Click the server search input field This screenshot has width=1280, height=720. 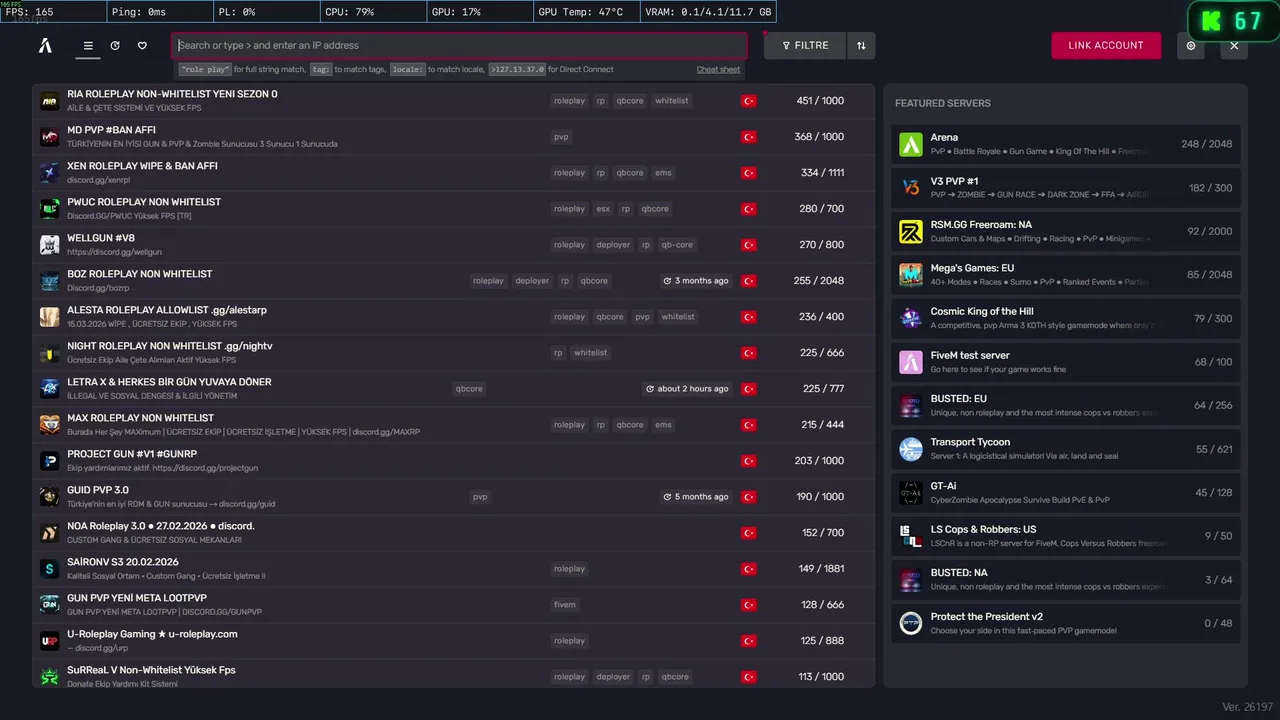click(459, 45)
